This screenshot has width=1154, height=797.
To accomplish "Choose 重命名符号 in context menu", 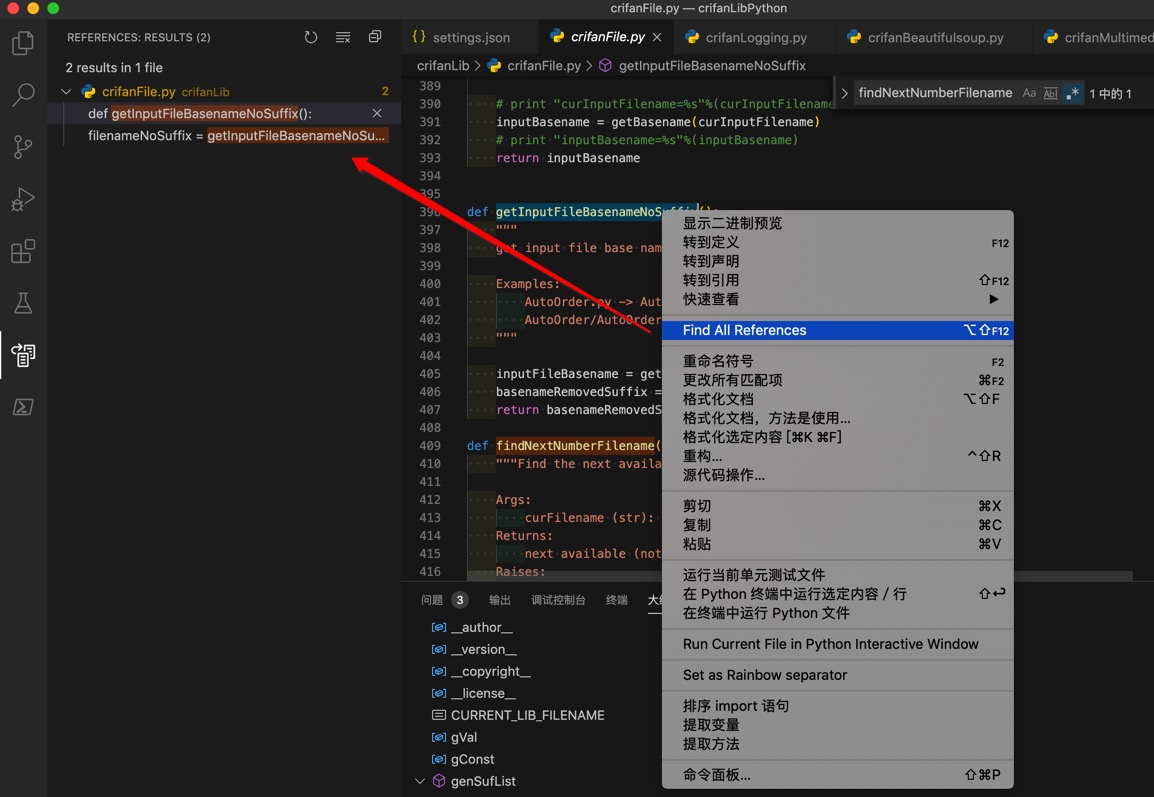I will [838, 361].
